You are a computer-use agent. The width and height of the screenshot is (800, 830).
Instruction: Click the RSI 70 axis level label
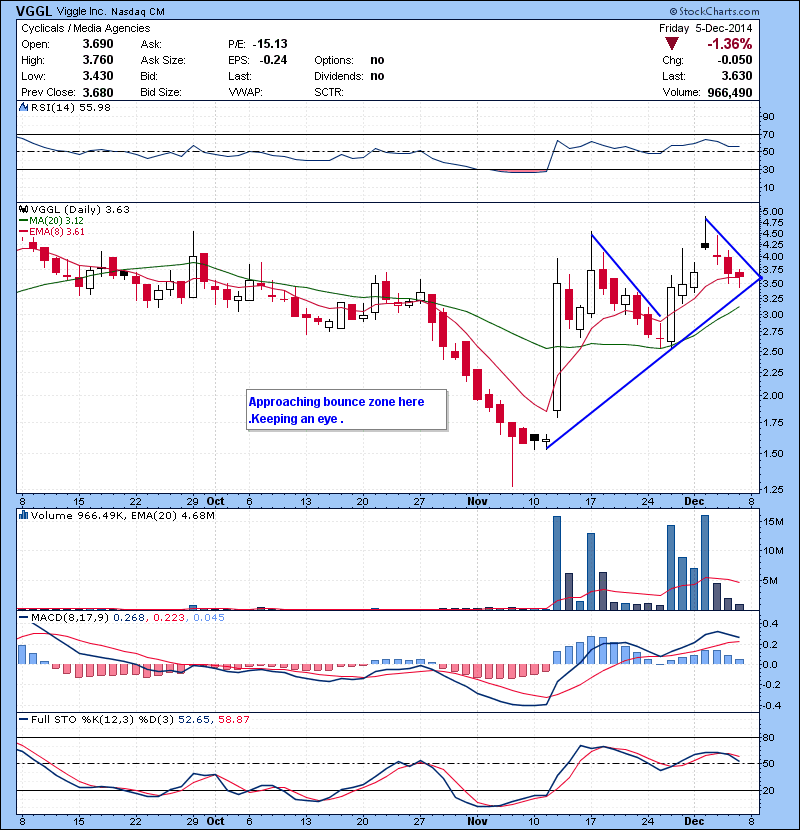(x=768, y=134)
